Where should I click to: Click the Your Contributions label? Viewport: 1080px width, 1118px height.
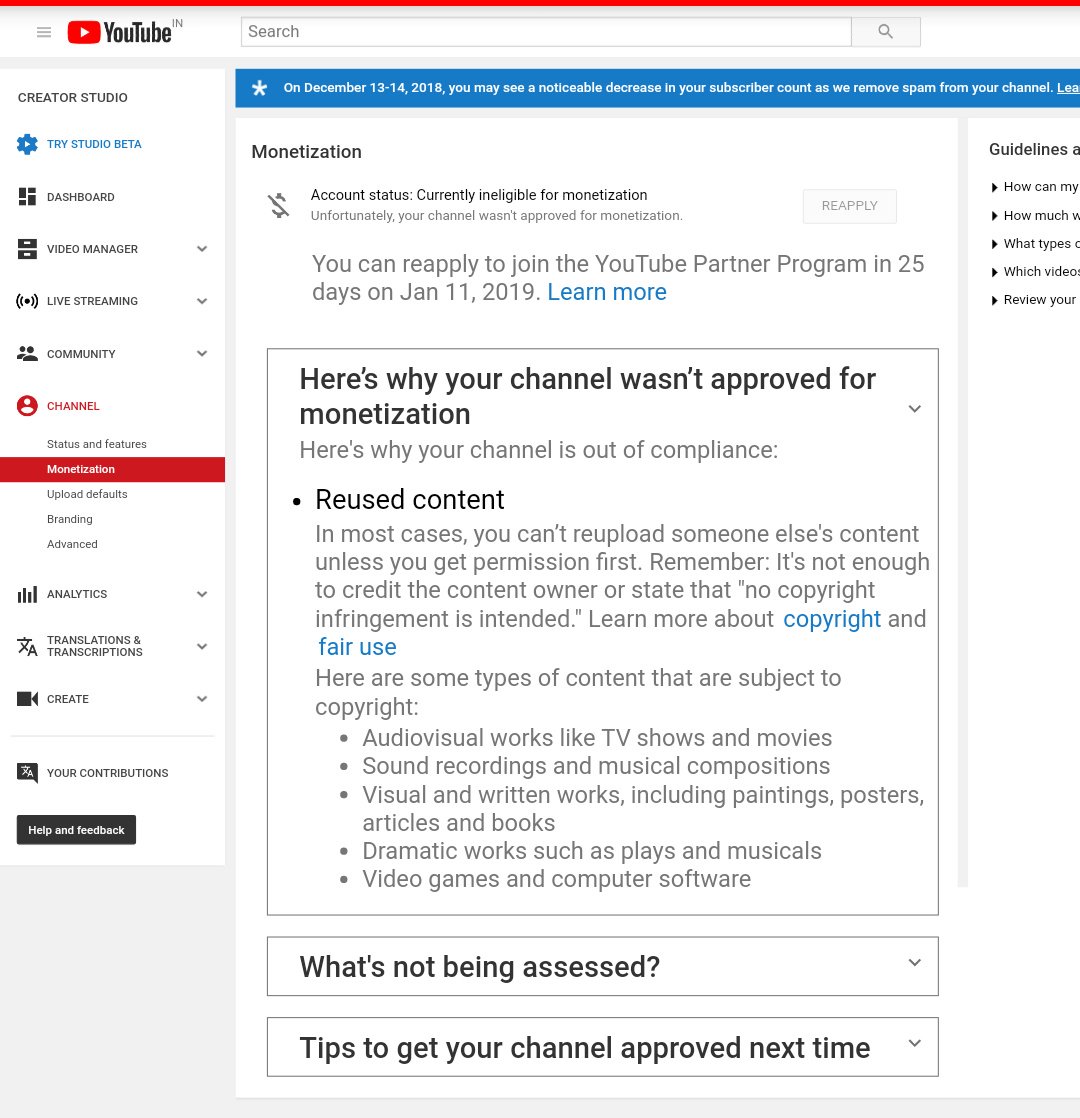click(x=108, y=773)
